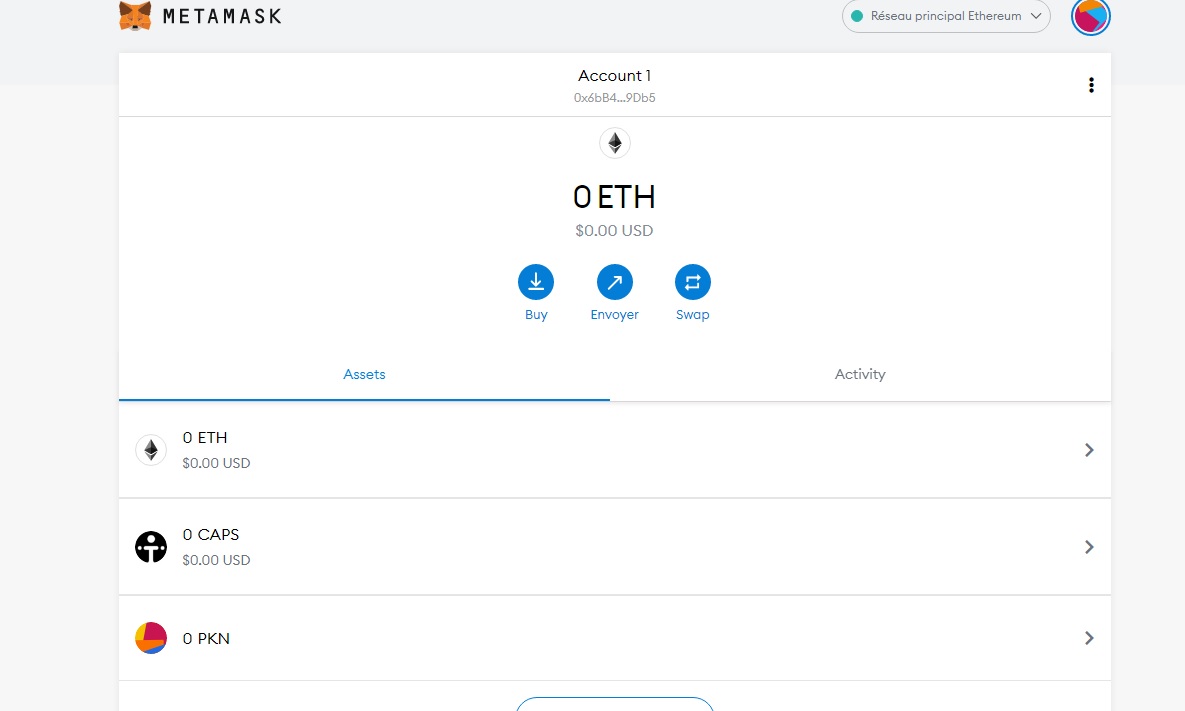This screenshot has width=1185, height=711.
Task: Click the green network status dot
Action: click(857, 16)
